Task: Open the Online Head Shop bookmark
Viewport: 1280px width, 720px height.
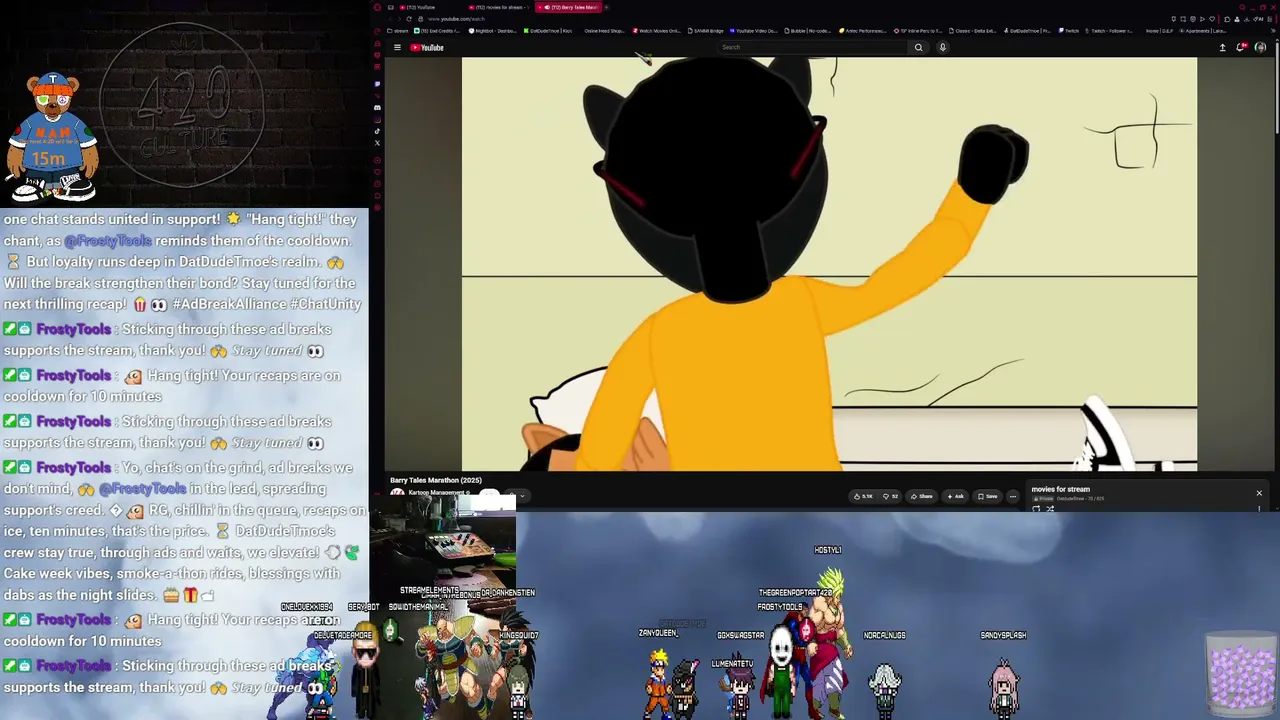Action: click(603, 31)
